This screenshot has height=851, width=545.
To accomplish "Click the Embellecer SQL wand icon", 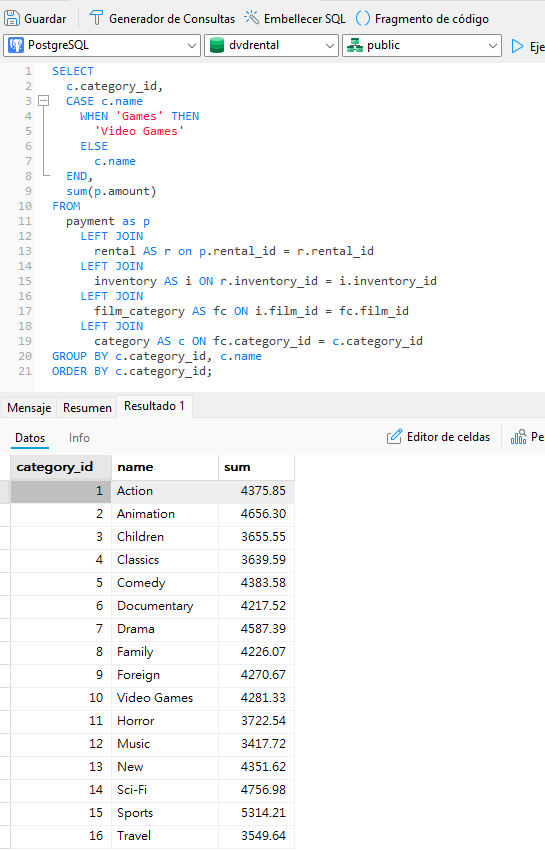I will click(x=251, y=17).
